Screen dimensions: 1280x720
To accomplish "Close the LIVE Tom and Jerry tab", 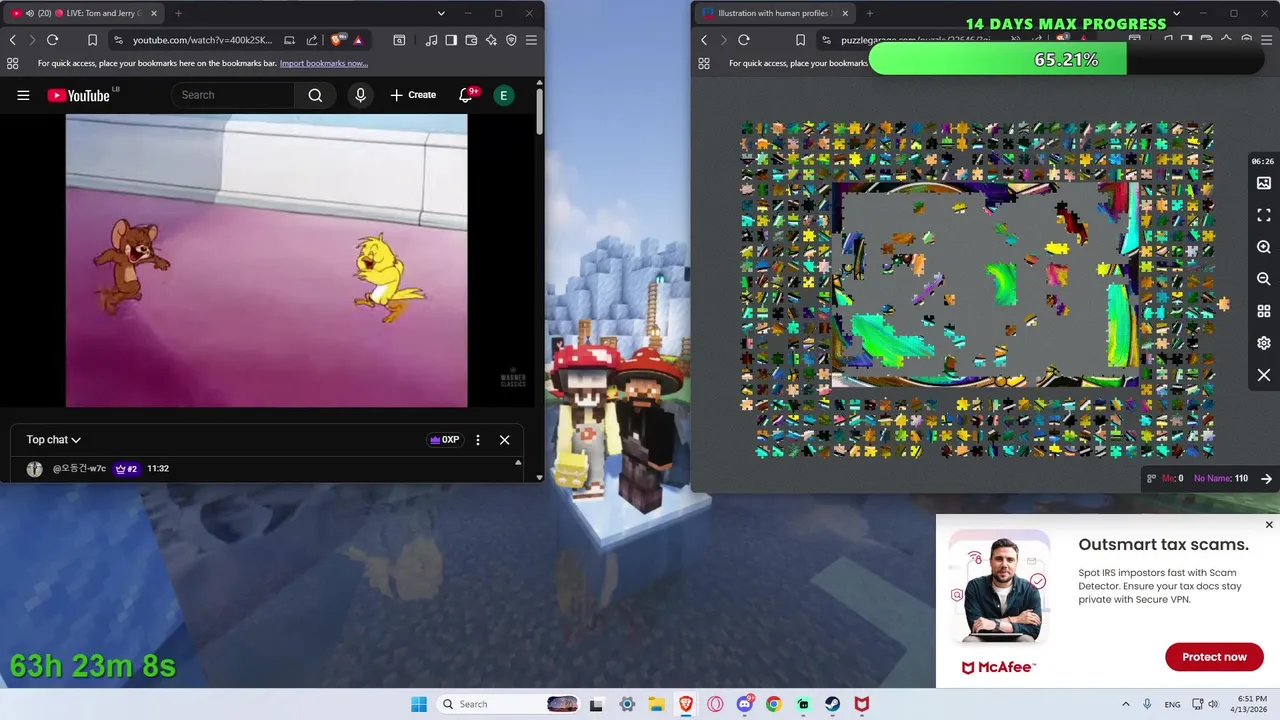I will point(154,13).
